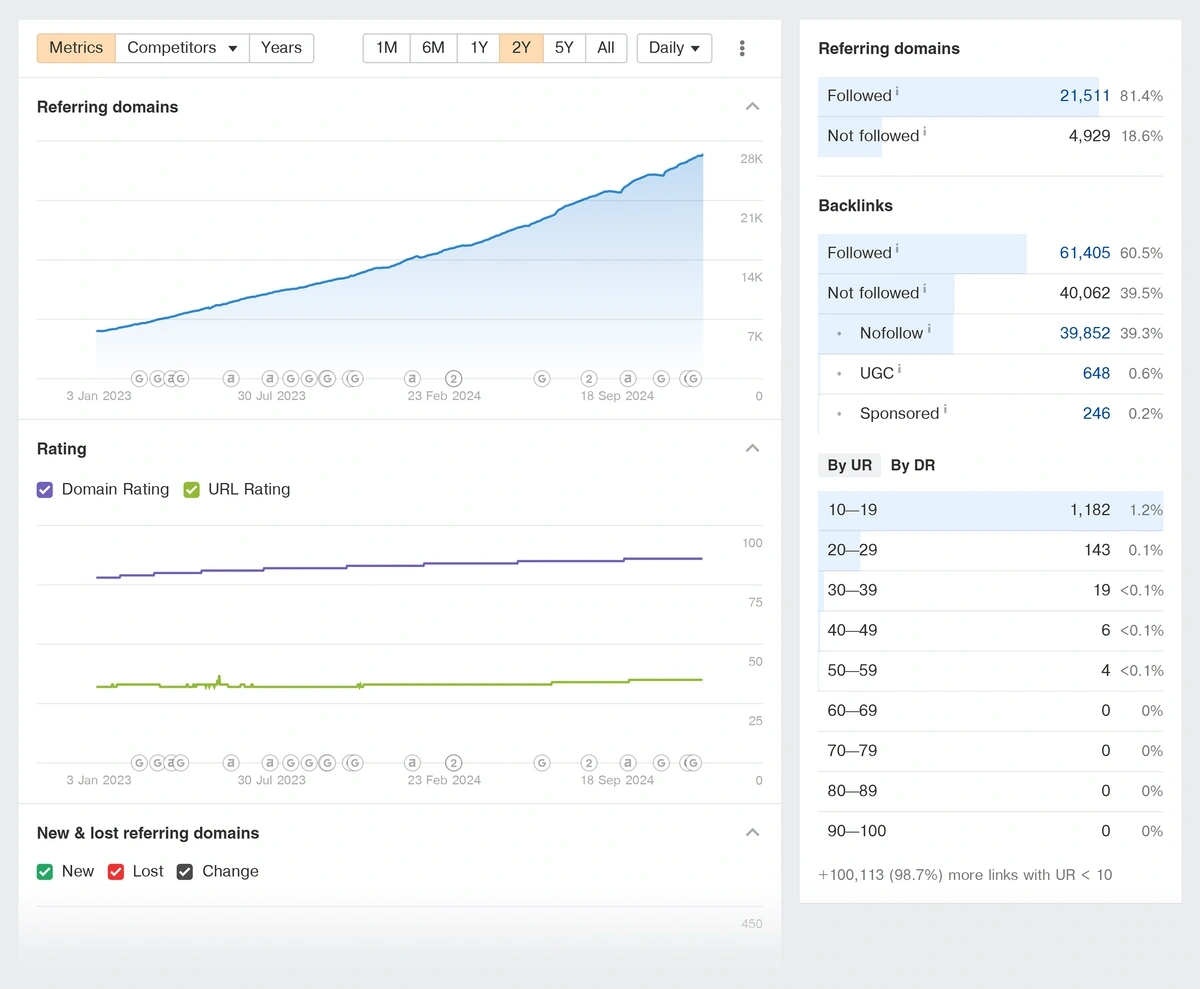Image resolution: width=1200 pixels, height=989 pixels.
Task: Collapse the Referring domains chart section
Action: tap(753, 107)
